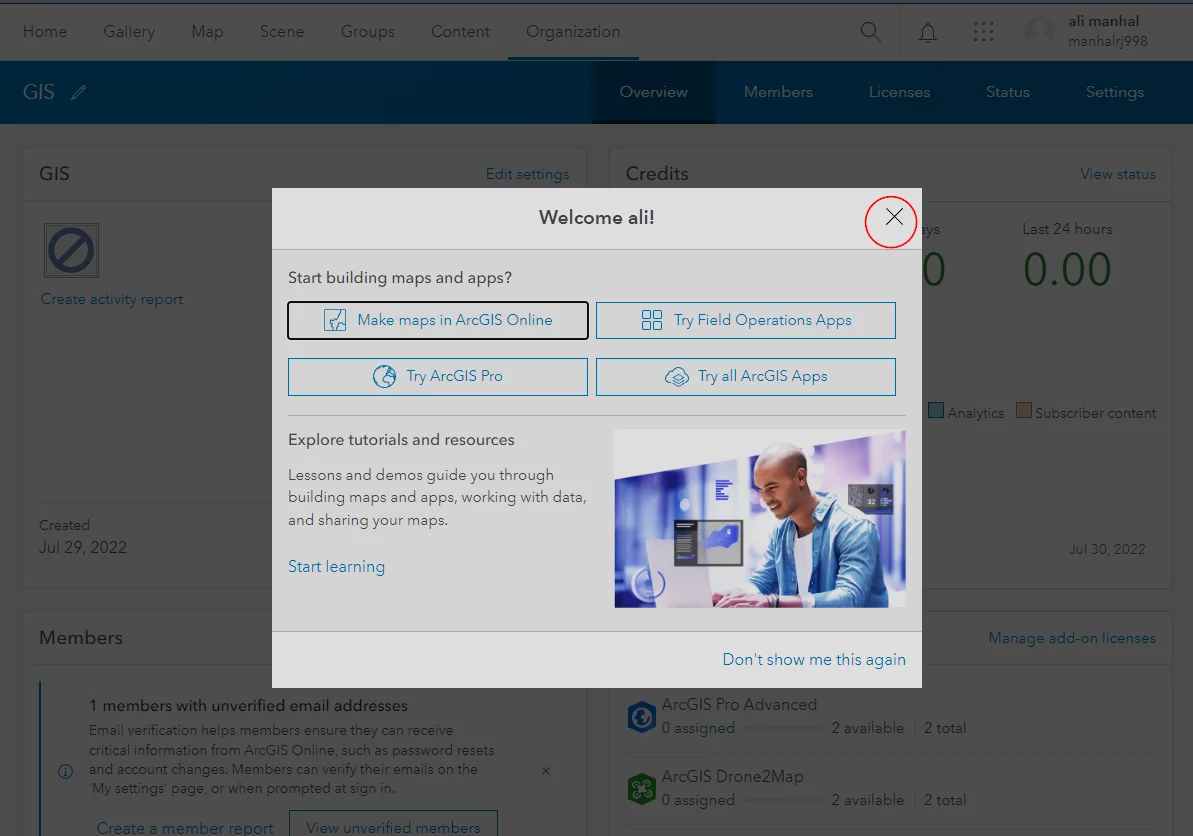1193x836 pixels.
Task: Click Try ArcGIS Pro button
Action: click(437, 377)
